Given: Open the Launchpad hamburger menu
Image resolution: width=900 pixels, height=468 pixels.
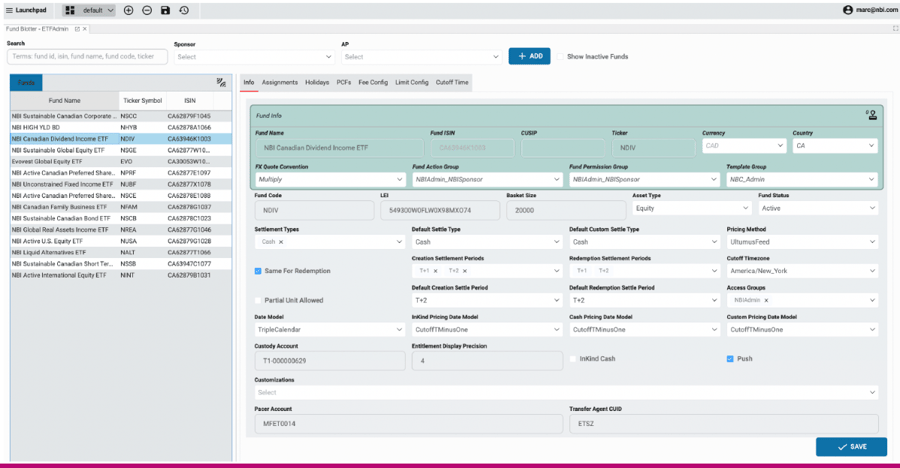Looking at the screenshot, I should pos(9,10).
